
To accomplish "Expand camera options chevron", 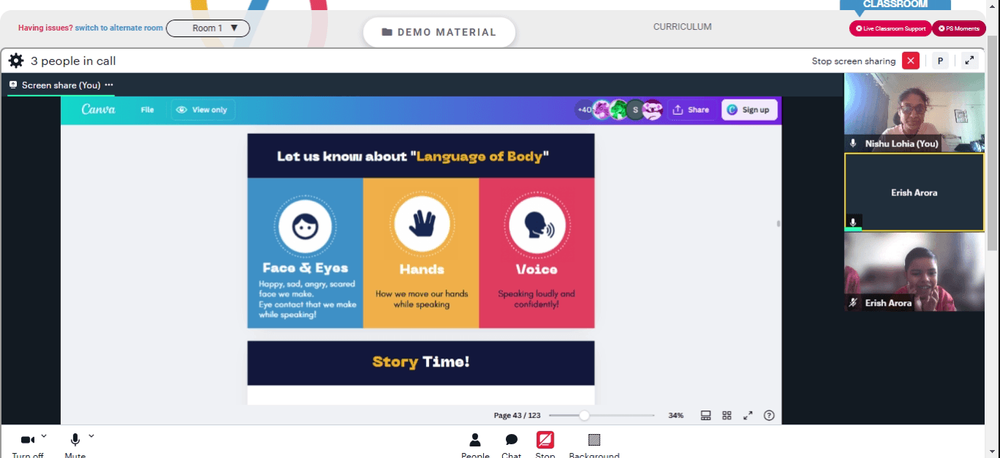I will tap(44, 436).
